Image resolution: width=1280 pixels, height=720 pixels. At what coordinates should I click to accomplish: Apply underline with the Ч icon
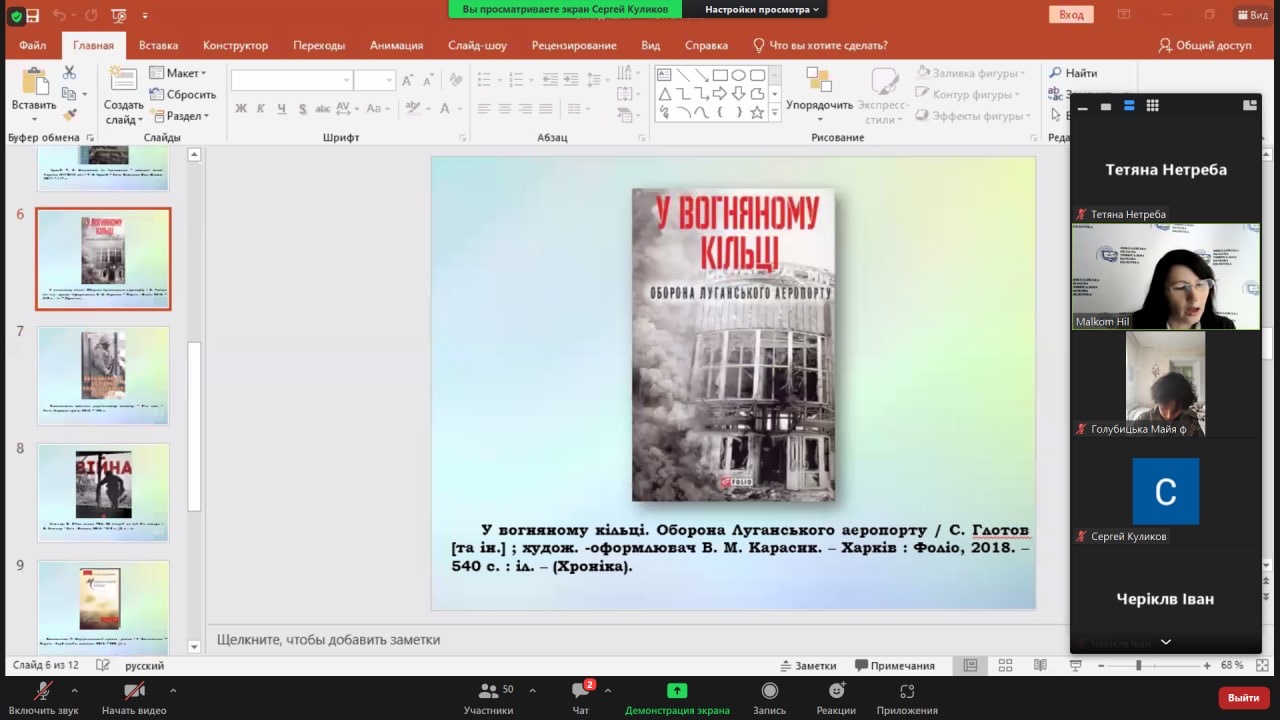[x=282, y=108]
